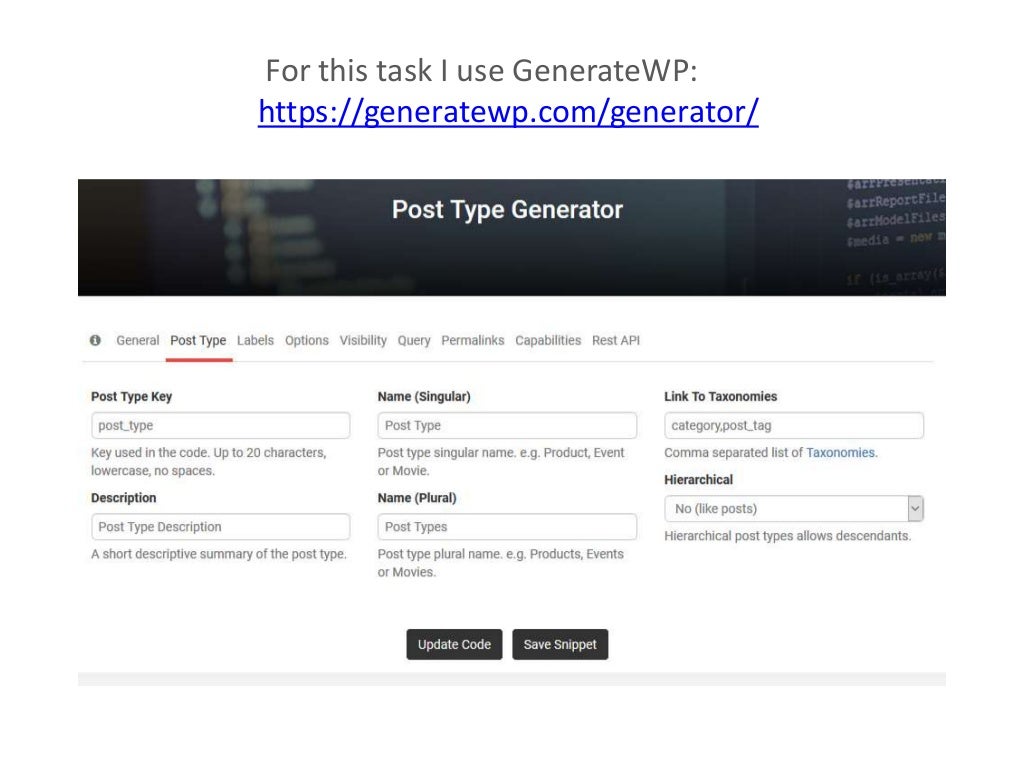Click 'A short descriptive summary' help text
Image resolution: width=1024 pixels, height=768 pixels.
(219, 554)
